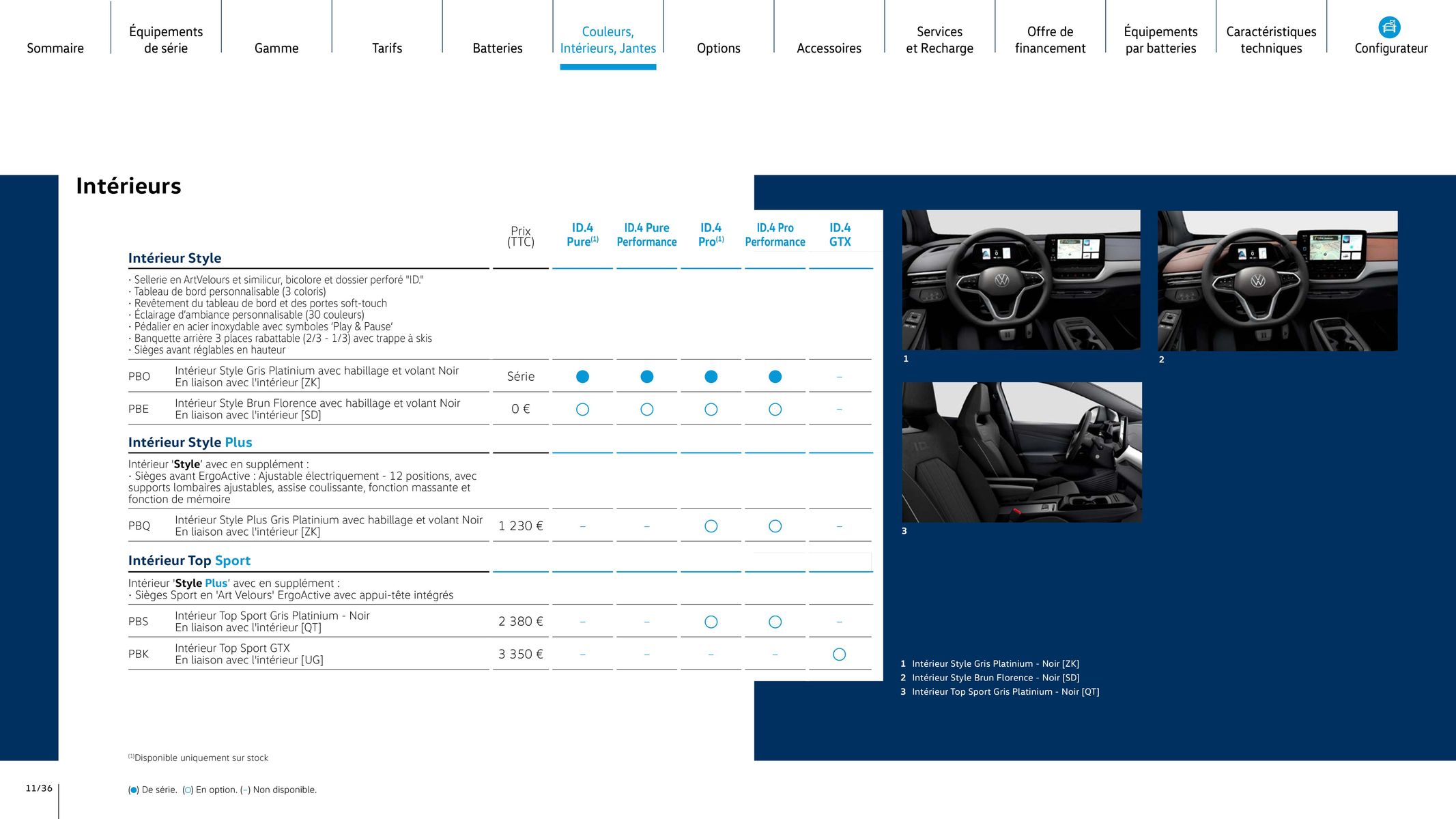Click the 2 380 € price
The height and width of the screenshot is (819, 1456).
(521, 621)
